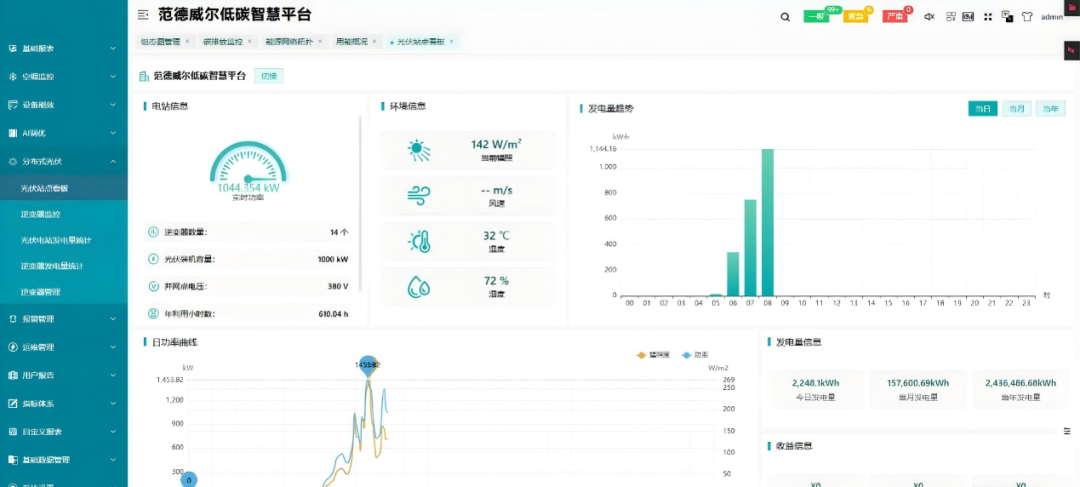The height and width of the screenshot is (487, 1080).
Task: Select the 当月 period option
Action: click(1017, 109)
